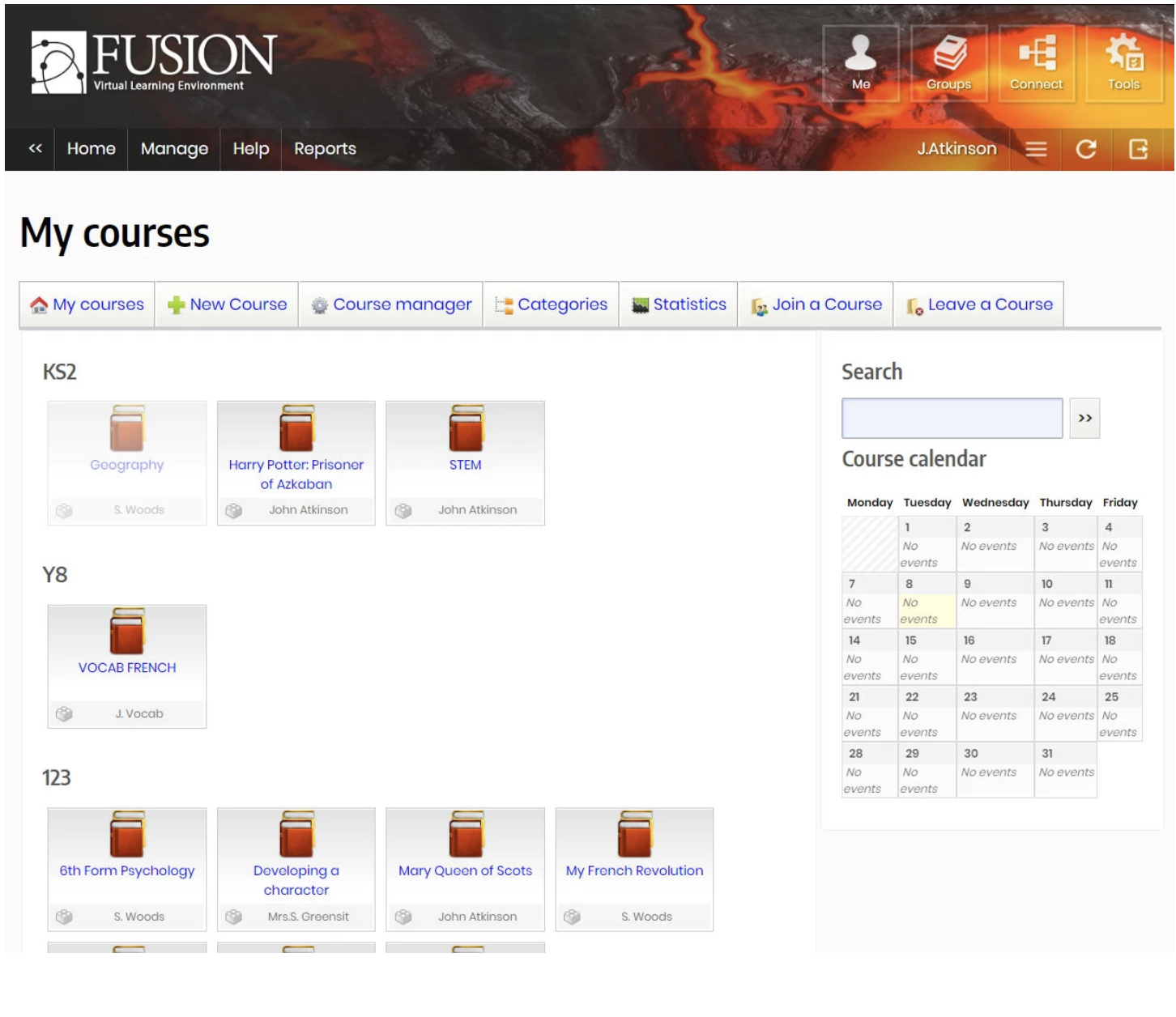Click the VOCAB FRENCH book icon

pos(127,631)
